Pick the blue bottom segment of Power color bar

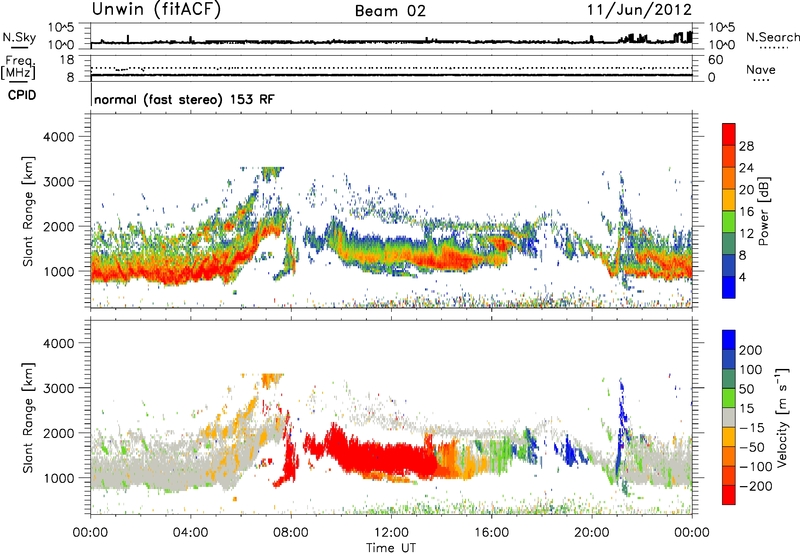point(729,287)
